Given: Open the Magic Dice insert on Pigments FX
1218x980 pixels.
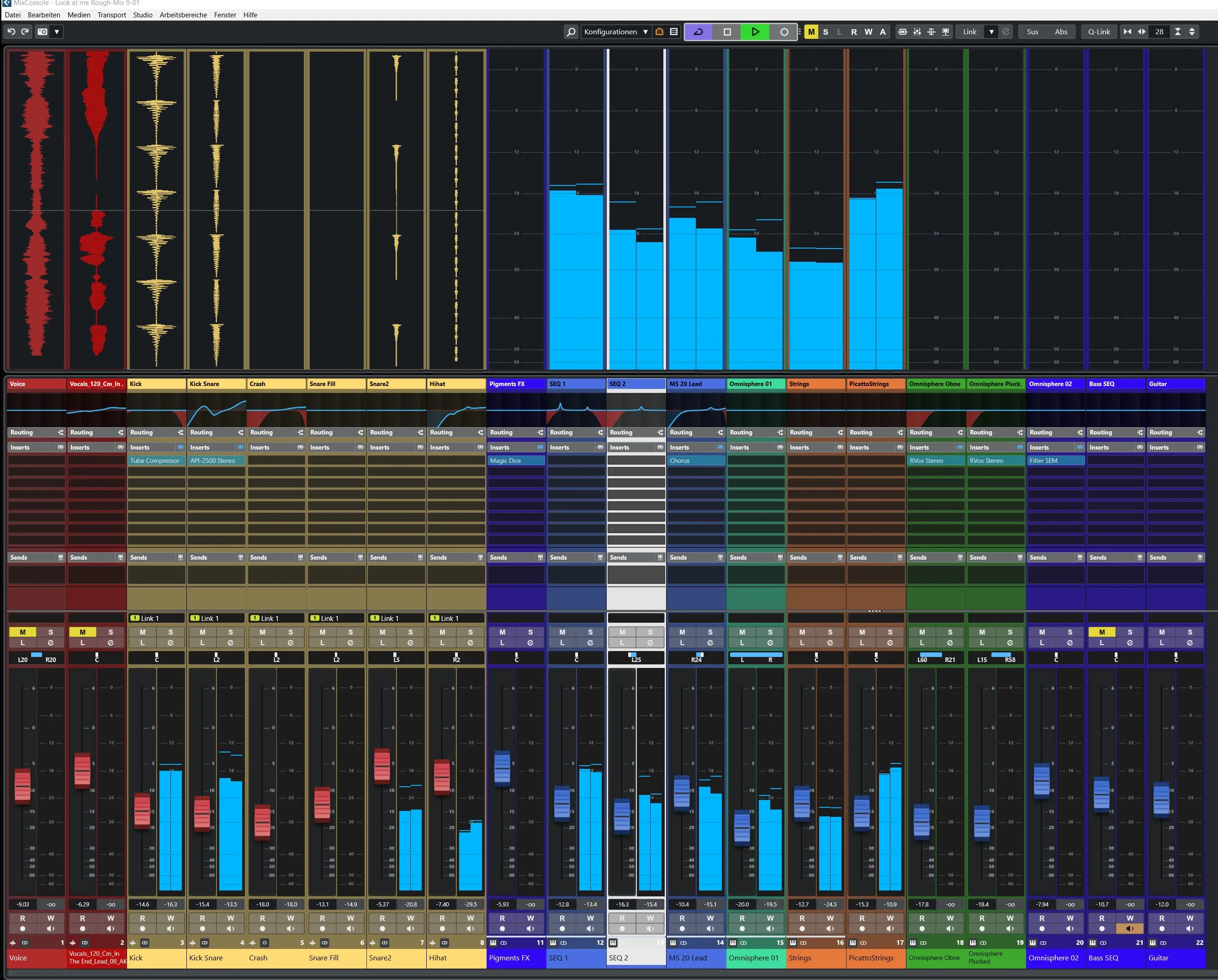Looking at the screenshot, I should click(516, 461).
